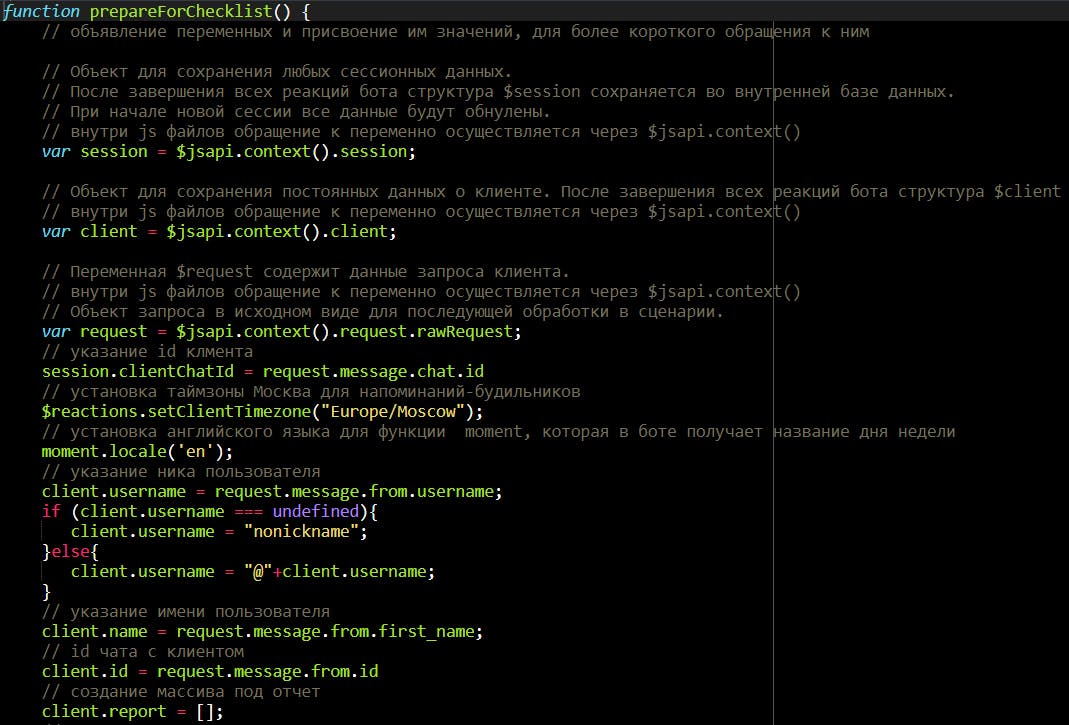Click the 'client.id = request.message.from.id' line
Viewport: 1069px width, 725px height.
(210, 672)
